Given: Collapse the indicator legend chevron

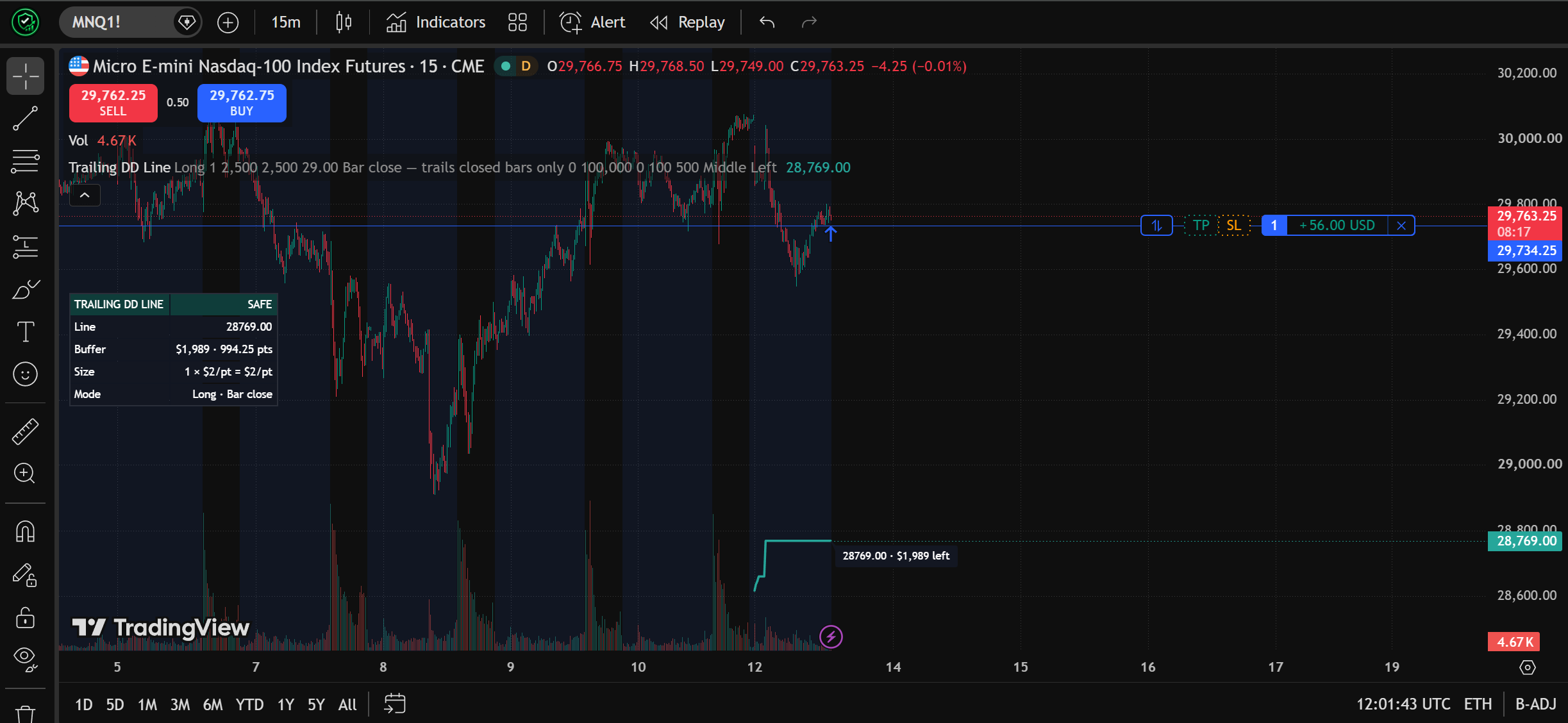Looking at the screenshot, I should click(x=85, y=195).
